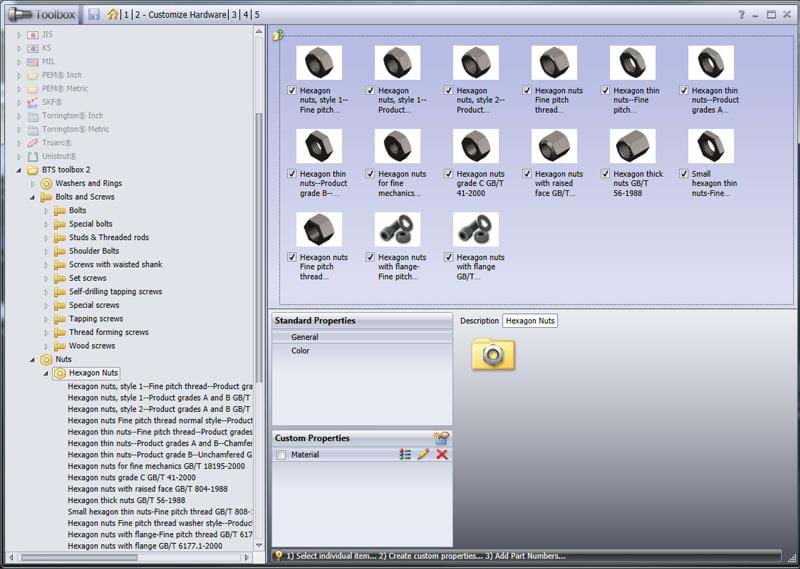Uncheck Hexagon thick nuts GB/T 56-1988 checkbox
This screenshot has width=800, height=569.
[607, 174]
